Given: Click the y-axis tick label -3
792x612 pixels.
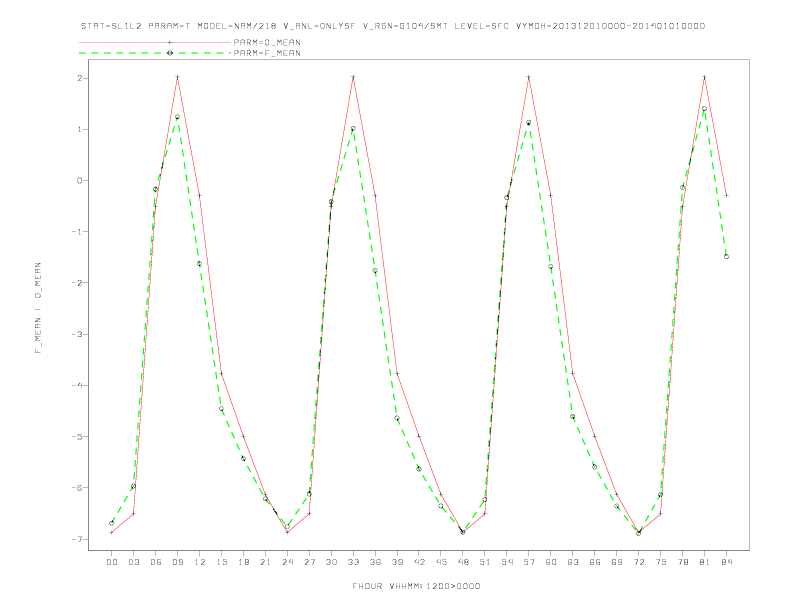Looking at the screenshot, I should pos(78,334).
